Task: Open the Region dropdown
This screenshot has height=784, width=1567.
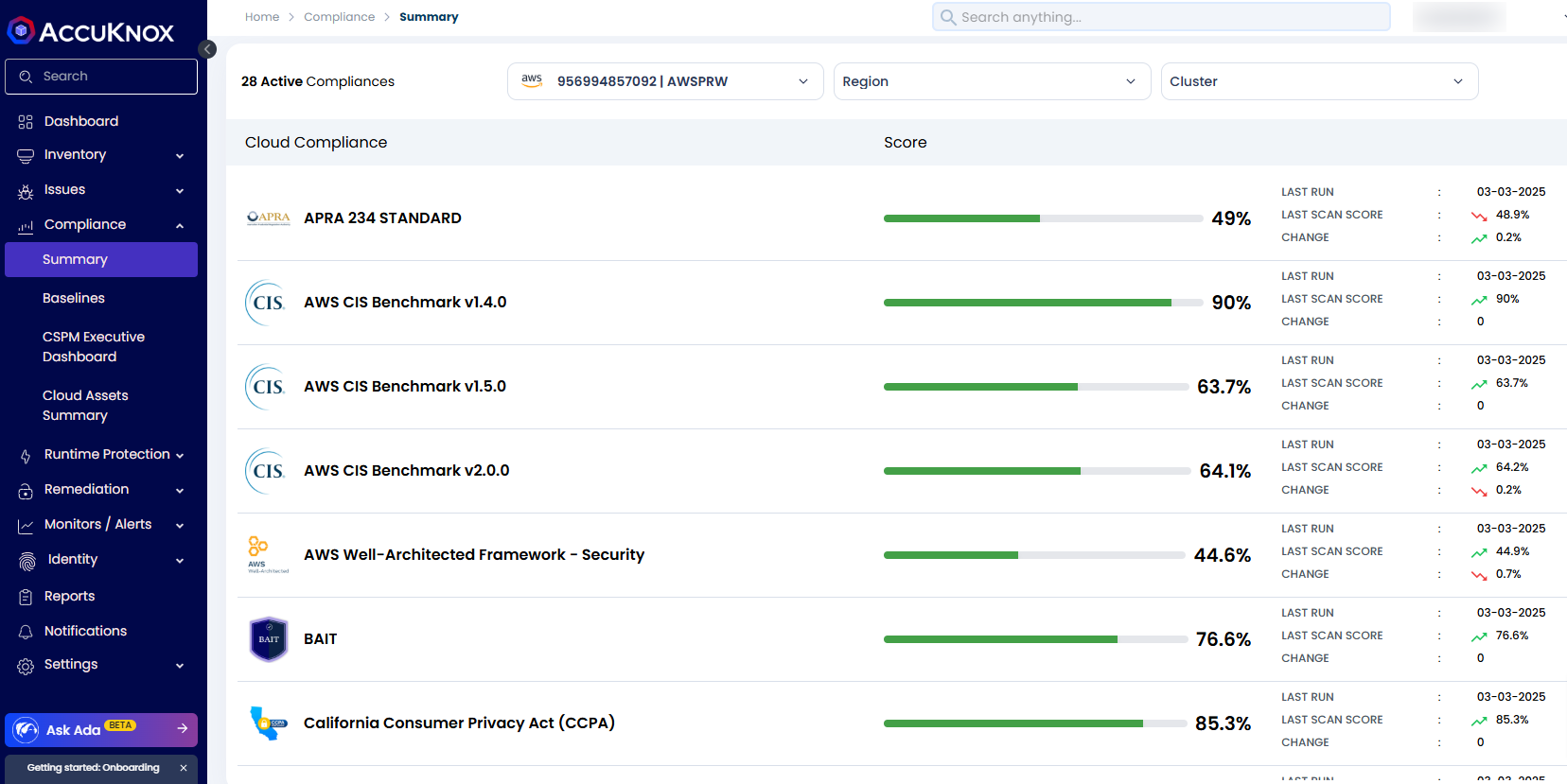Action: point(992,81)
